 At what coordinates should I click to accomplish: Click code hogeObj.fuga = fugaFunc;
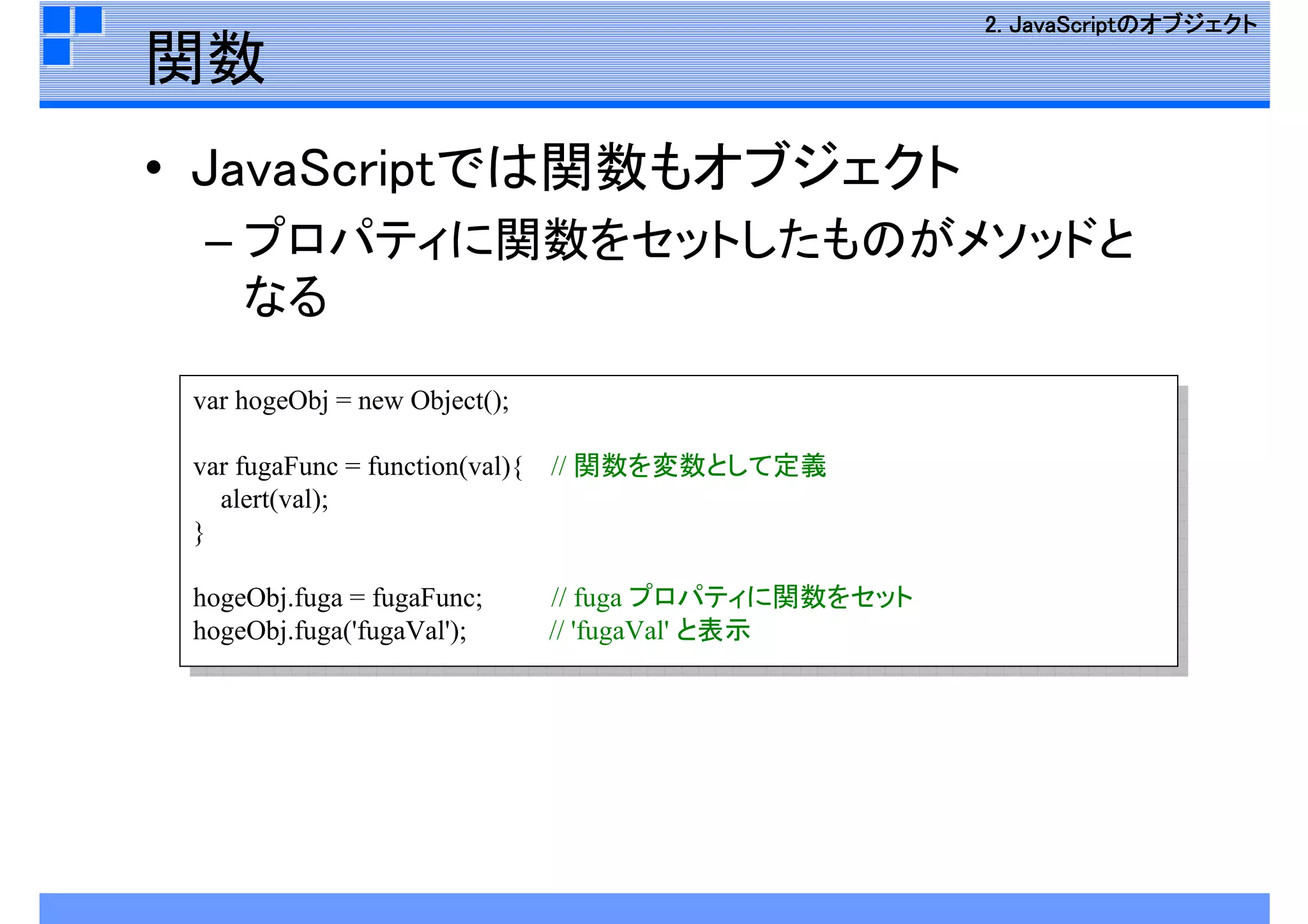click(x=338, y=598)
